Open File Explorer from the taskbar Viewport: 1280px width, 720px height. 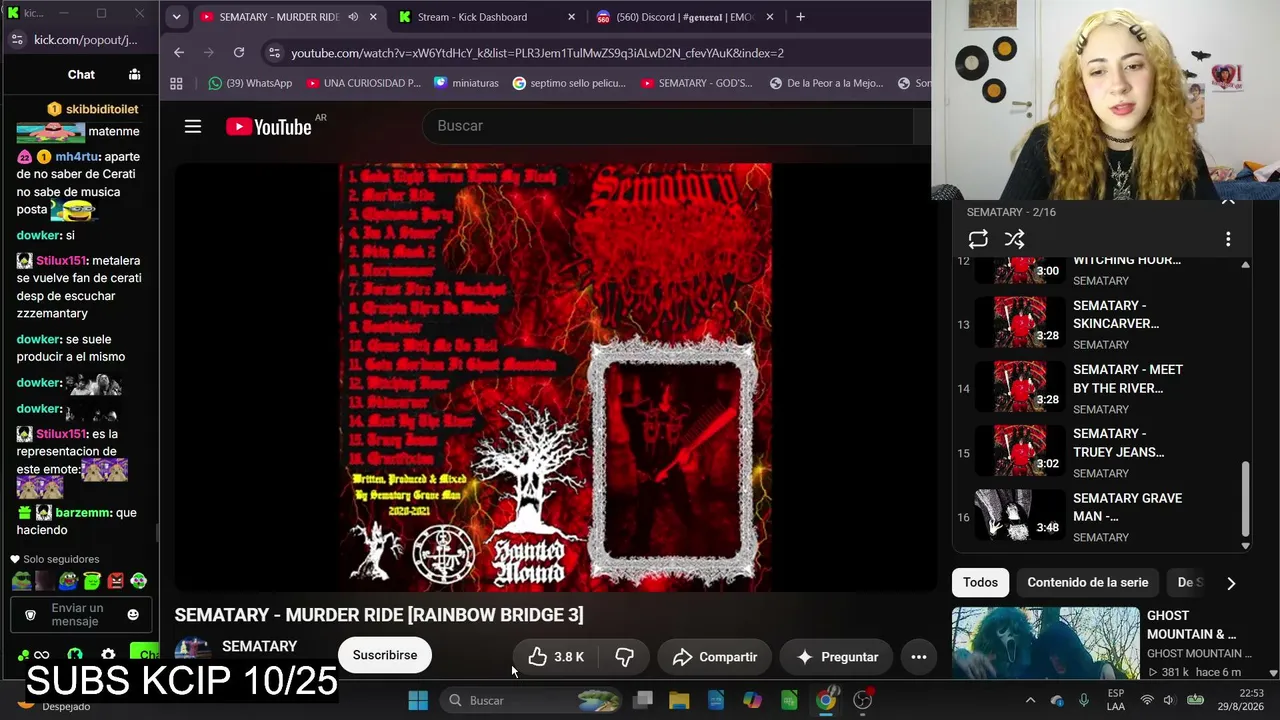(x=679, y=700)
